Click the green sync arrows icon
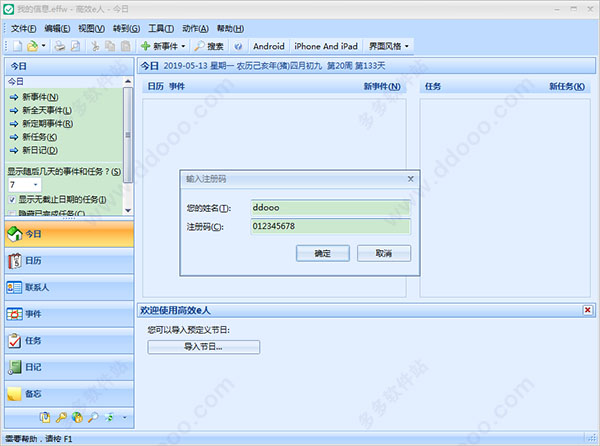Viewport: 600px width, 446px height. click(109, 417)
